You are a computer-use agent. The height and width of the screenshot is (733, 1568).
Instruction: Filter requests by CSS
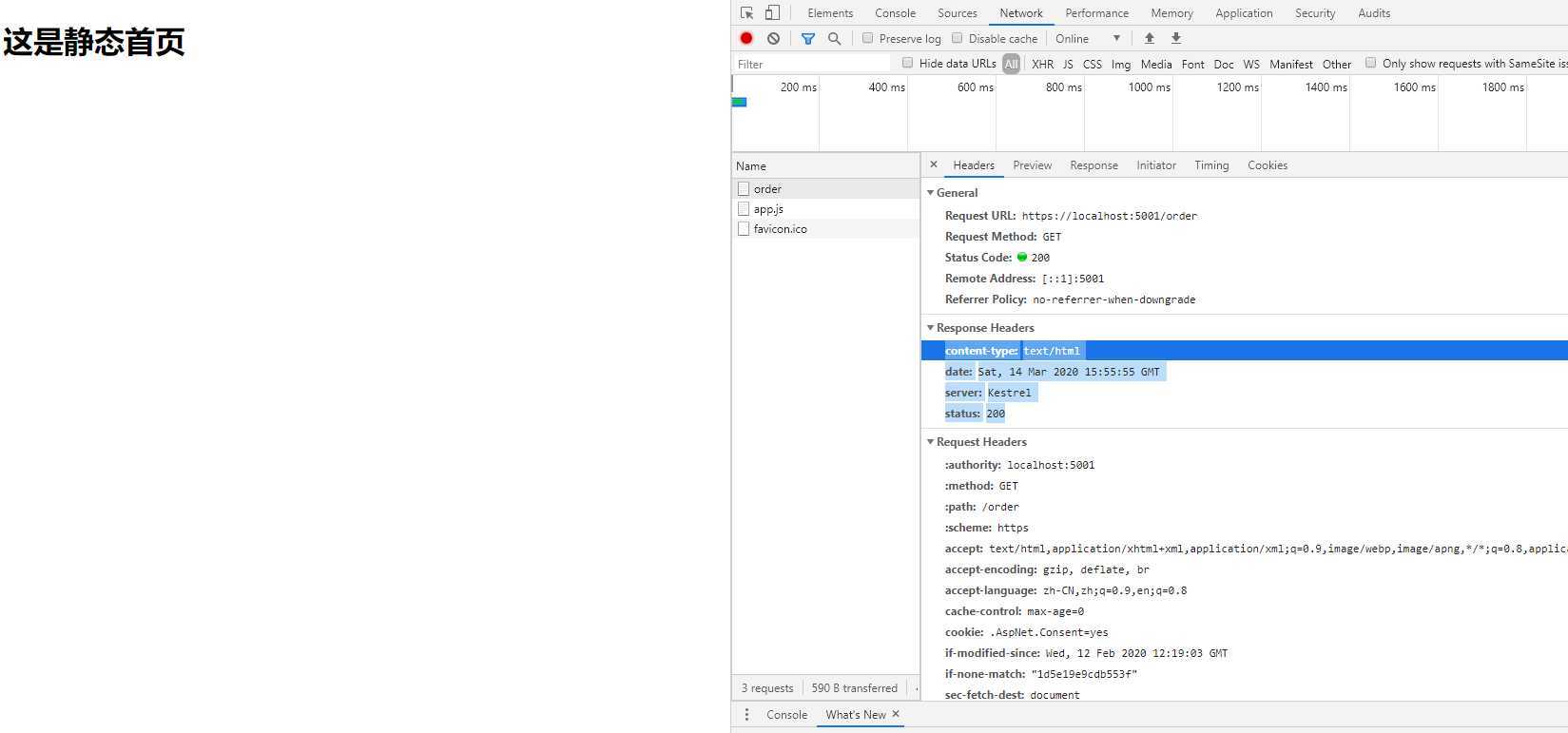(1093, 64)
